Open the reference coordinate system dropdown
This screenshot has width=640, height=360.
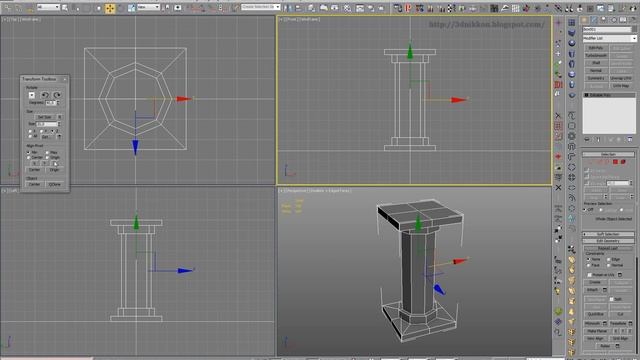tap(148, 7)
